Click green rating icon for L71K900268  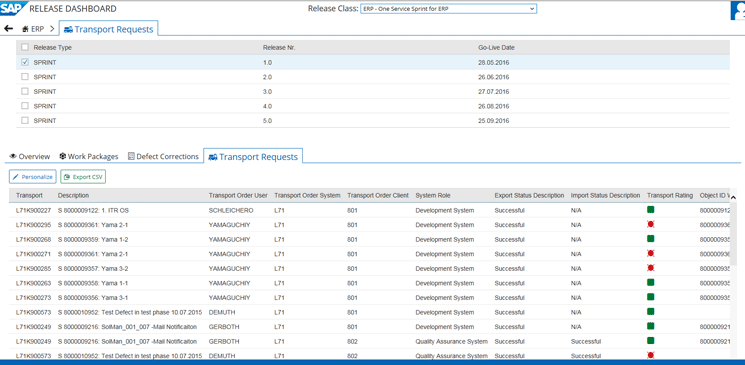click(x=650, y=239)
